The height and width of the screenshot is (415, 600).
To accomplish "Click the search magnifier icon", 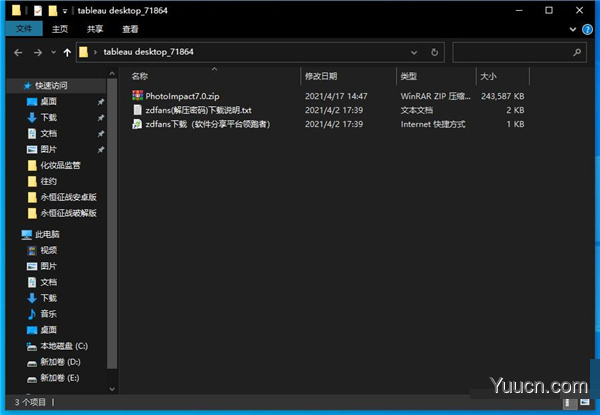I will [x=577, y=52].
